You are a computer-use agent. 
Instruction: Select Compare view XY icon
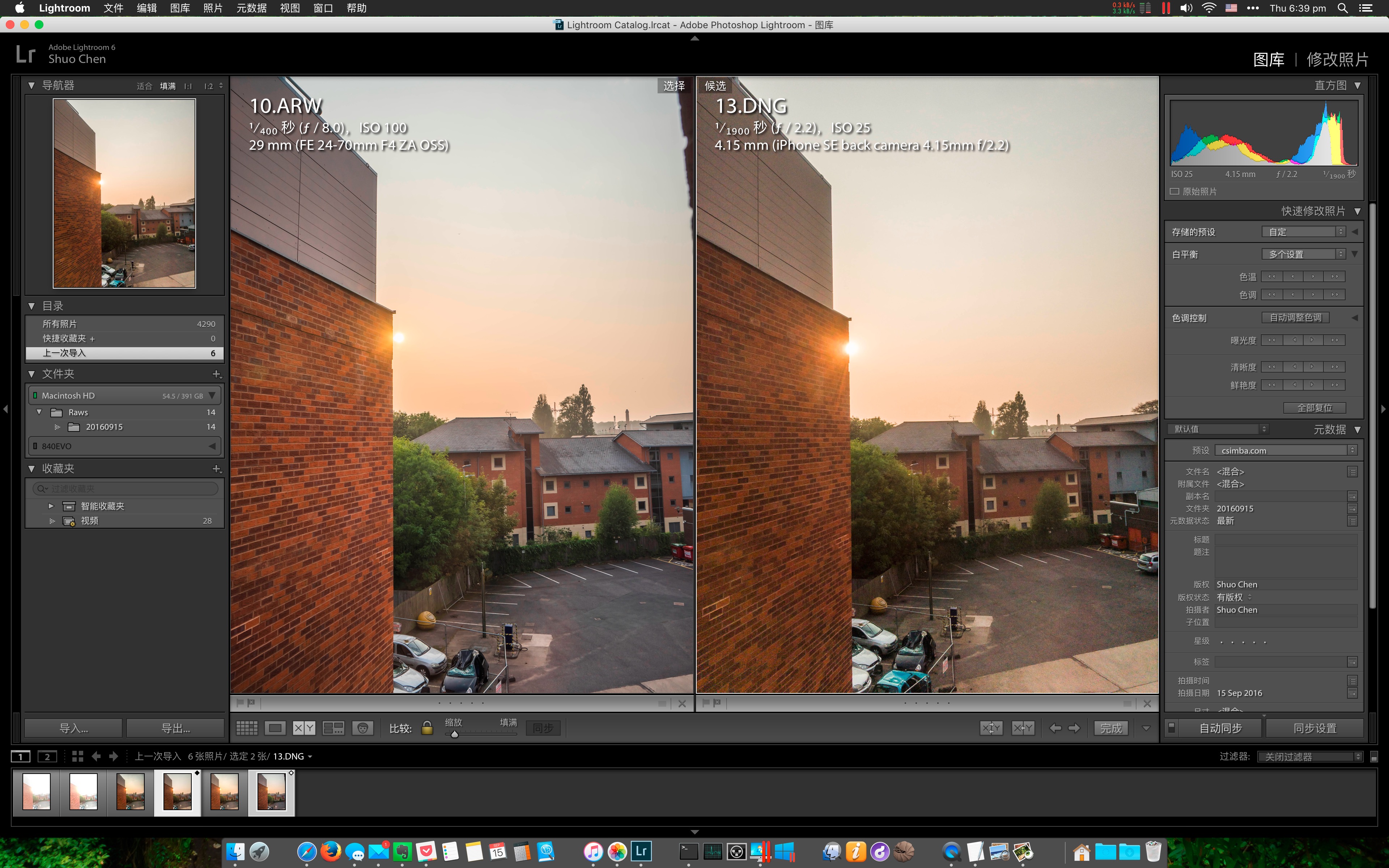[303, 728]
